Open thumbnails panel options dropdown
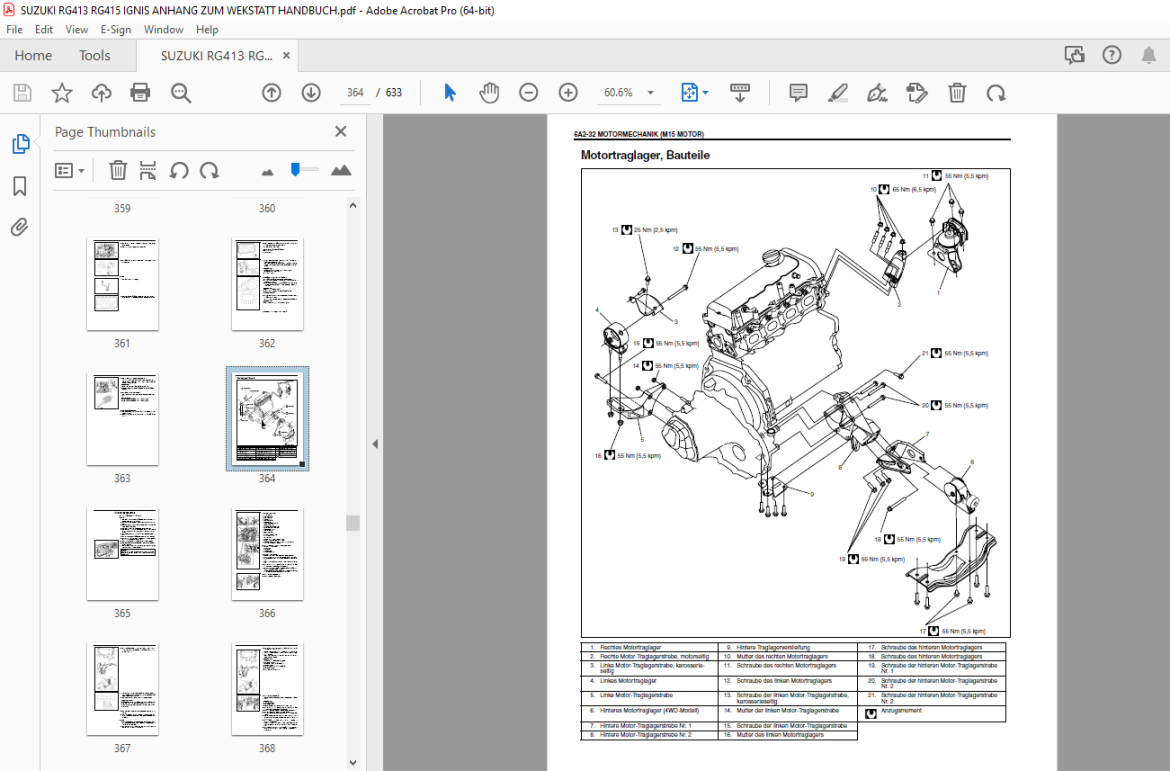Screen dimensions: 1170x771 [x=69, y=170]
